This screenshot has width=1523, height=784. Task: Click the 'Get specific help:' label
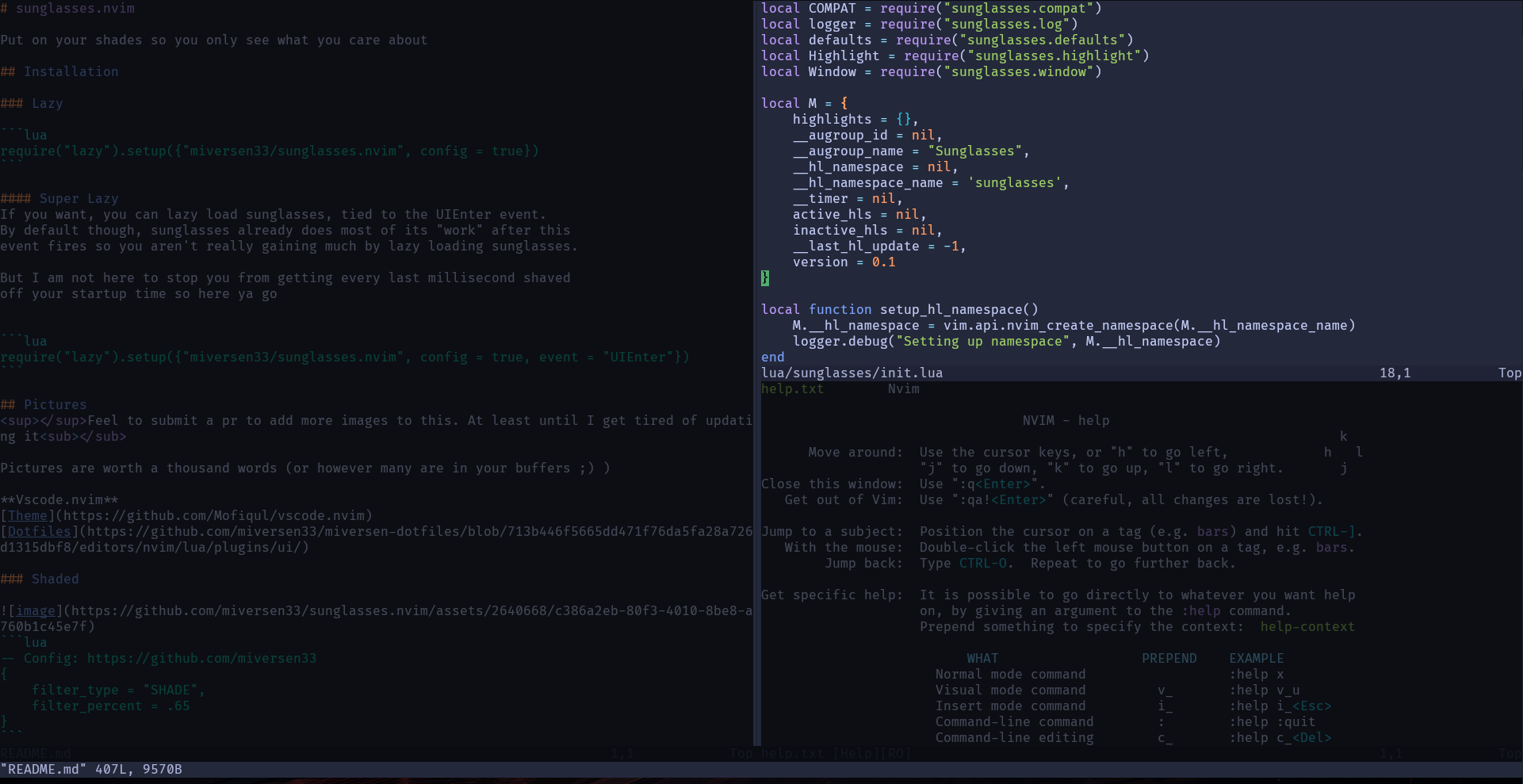tap(832, 595)
